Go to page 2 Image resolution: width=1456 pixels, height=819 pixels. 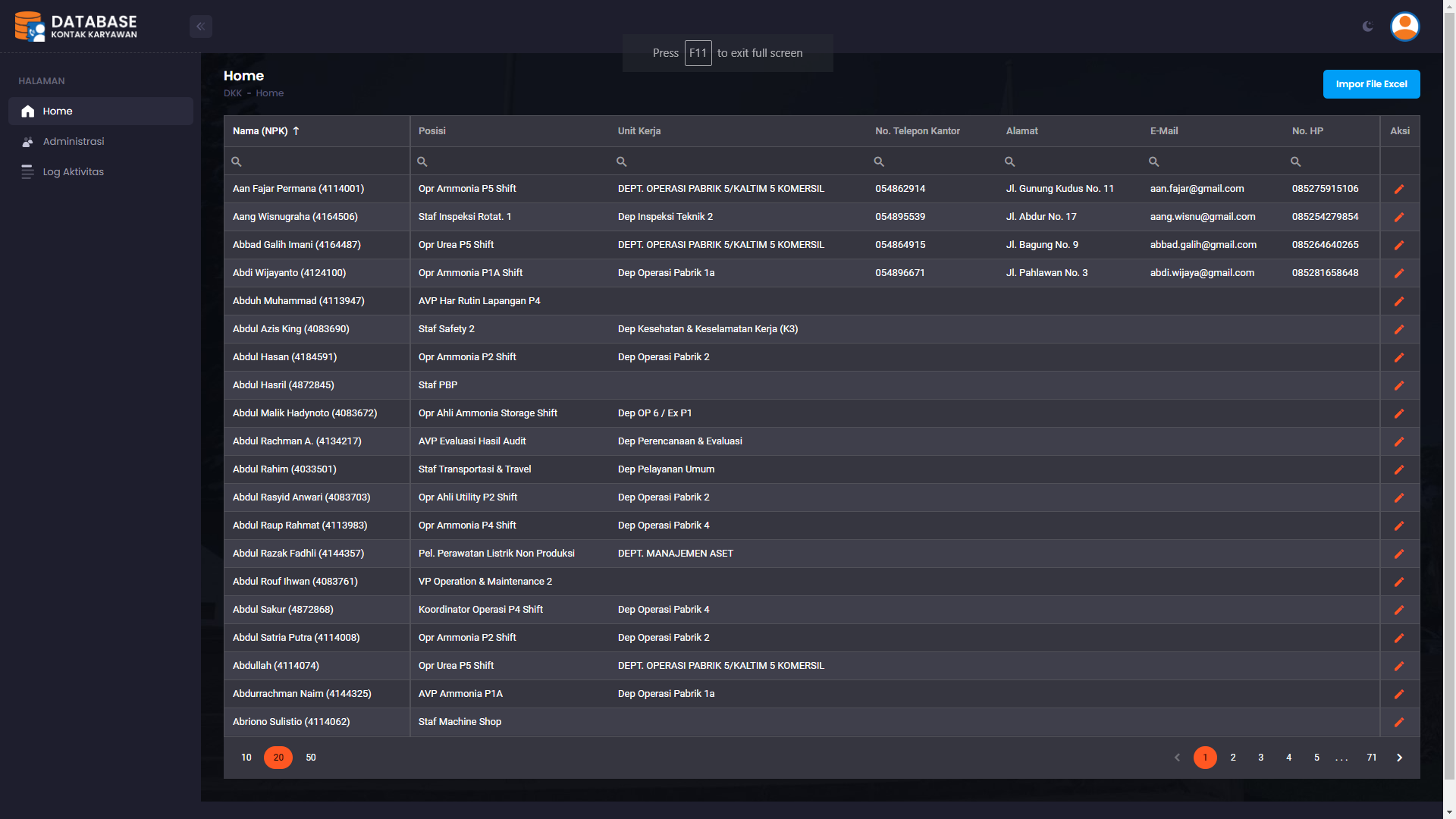point(1233,758)
